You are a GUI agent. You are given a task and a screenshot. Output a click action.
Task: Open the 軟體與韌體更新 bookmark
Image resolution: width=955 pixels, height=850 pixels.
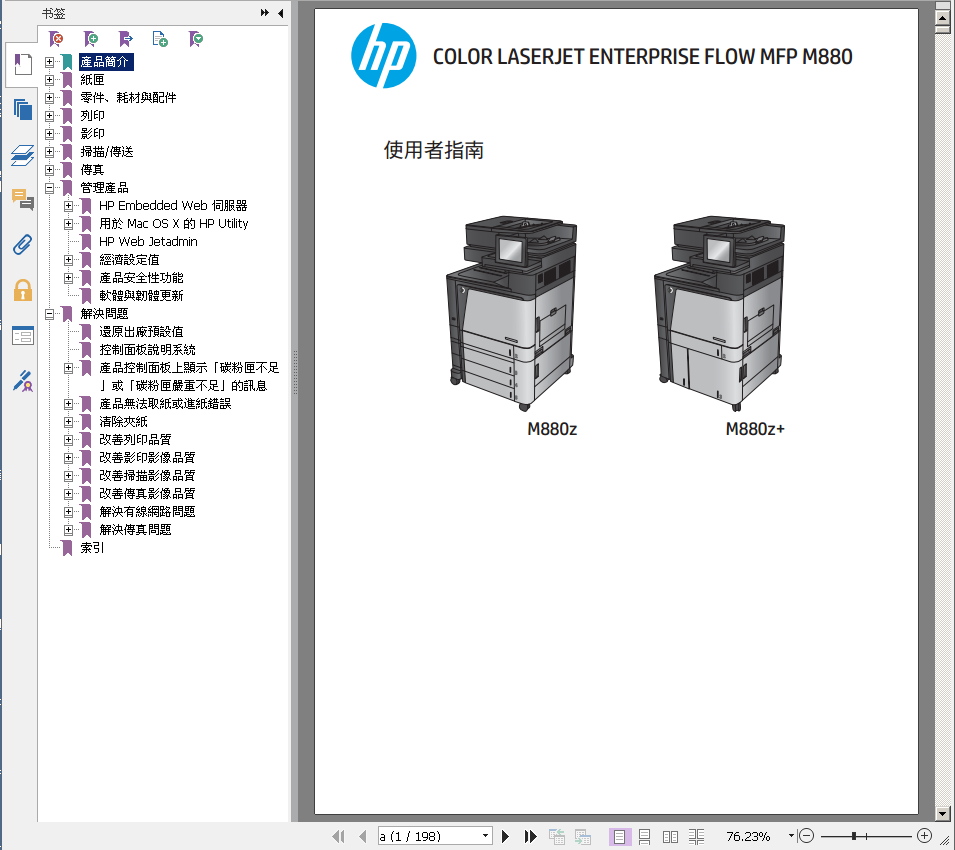coord(141,296)
